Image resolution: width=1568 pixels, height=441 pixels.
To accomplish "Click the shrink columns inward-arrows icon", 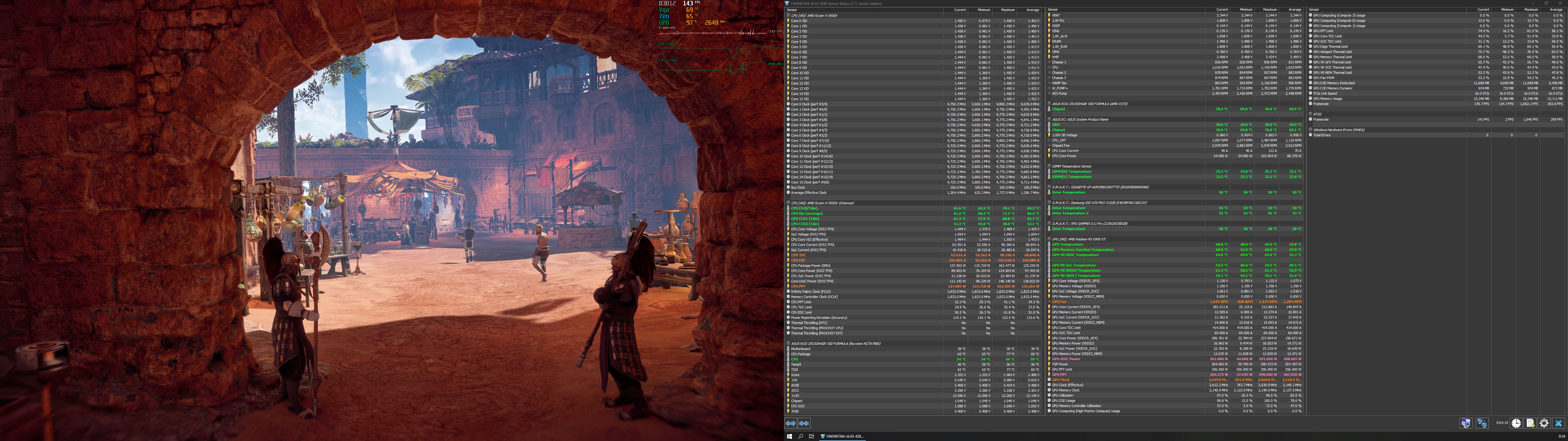I will (804, 423).
